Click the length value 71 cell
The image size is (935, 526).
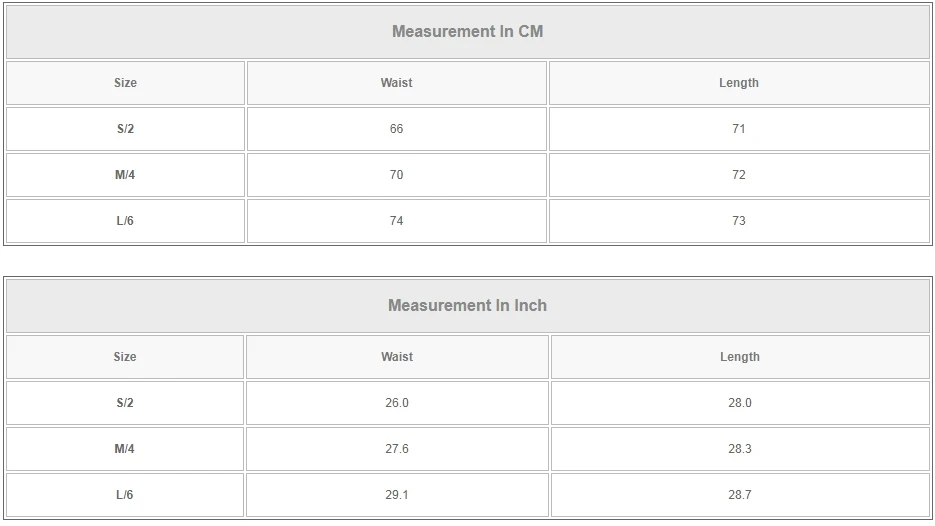739,129
